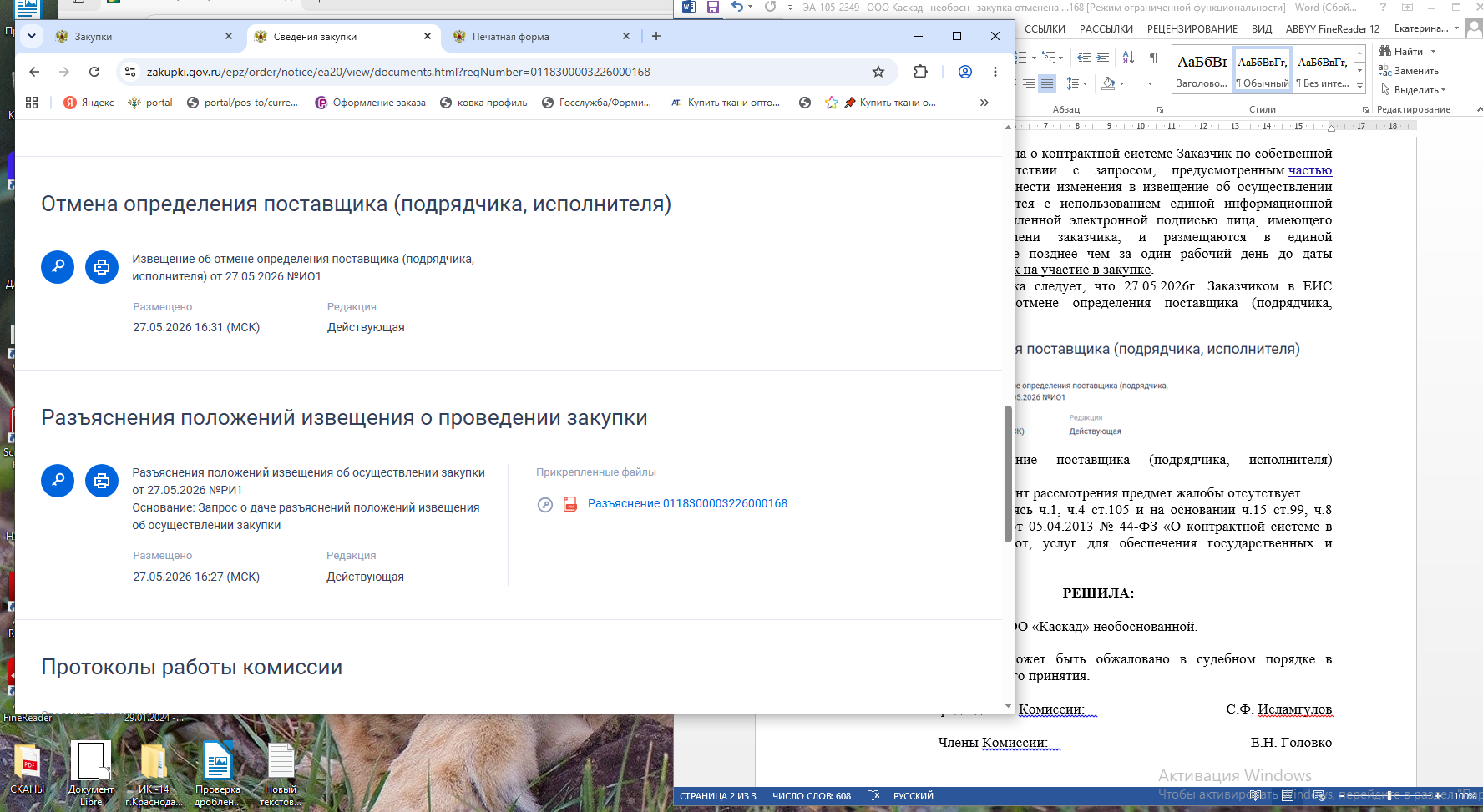
Task: Sort text using the Word sort icon
Action: coord(1128,58)
